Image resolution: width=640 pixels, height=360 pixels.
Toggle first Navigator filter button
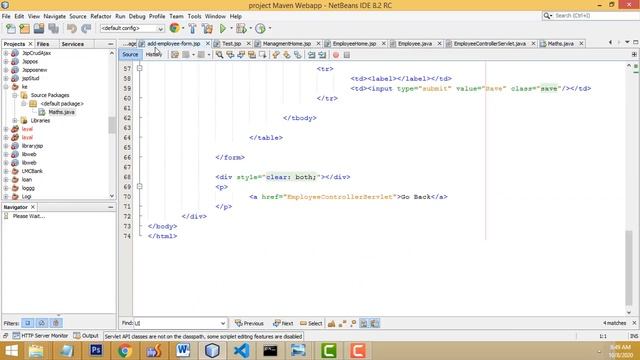click(28, 323)
